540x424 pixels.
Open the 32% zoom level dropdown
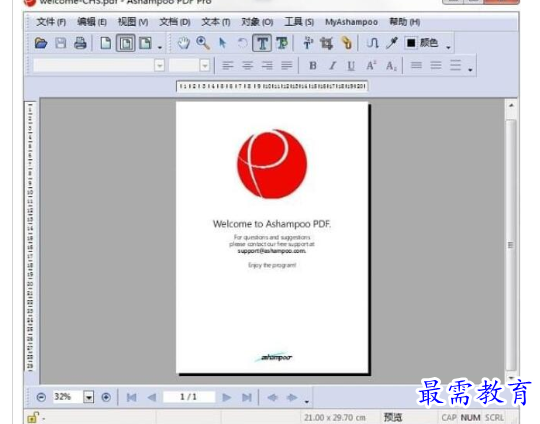[89, 397]
